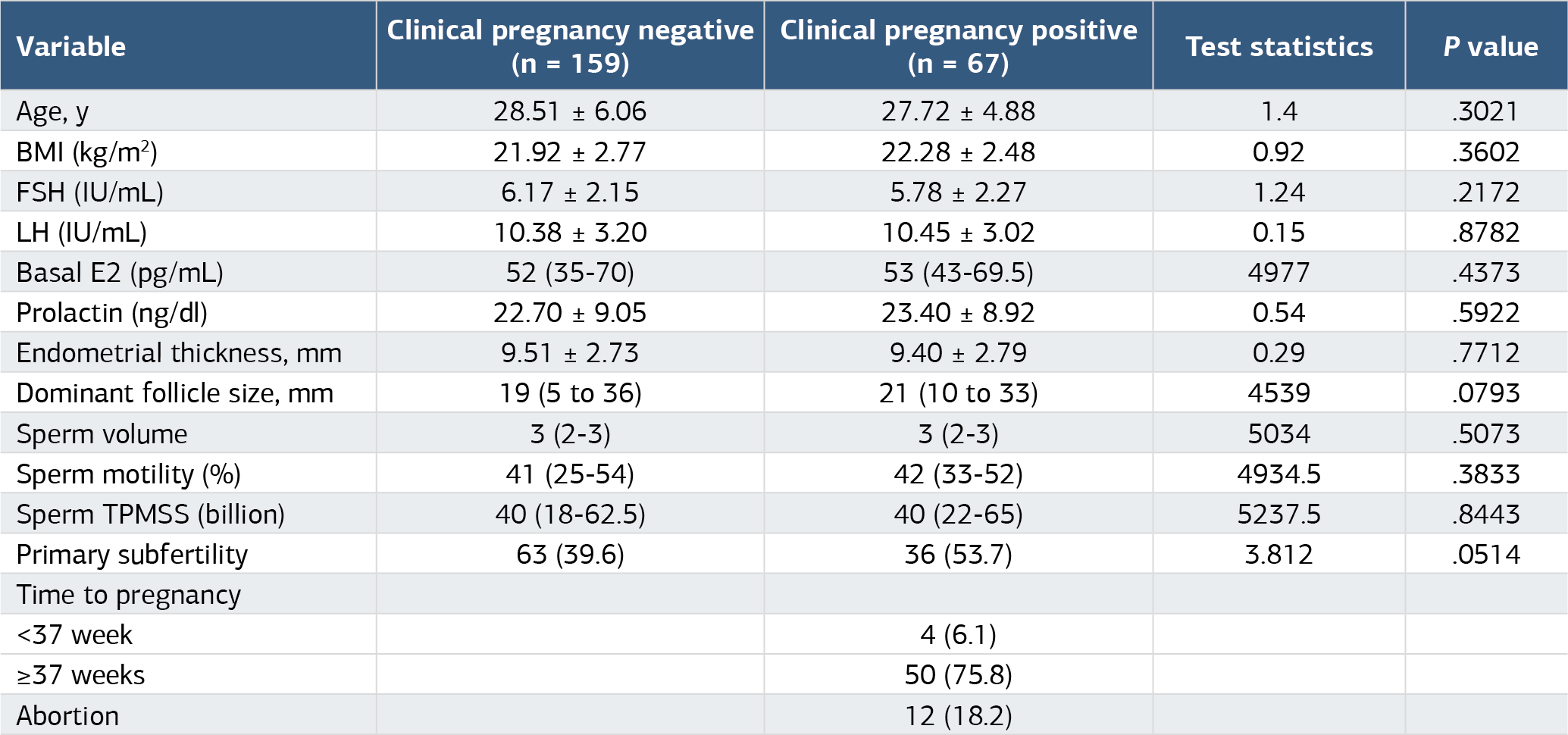Select the Test statistics column header
The height and width of the screenshot is (735, 1568).
tap(1279, 47)
